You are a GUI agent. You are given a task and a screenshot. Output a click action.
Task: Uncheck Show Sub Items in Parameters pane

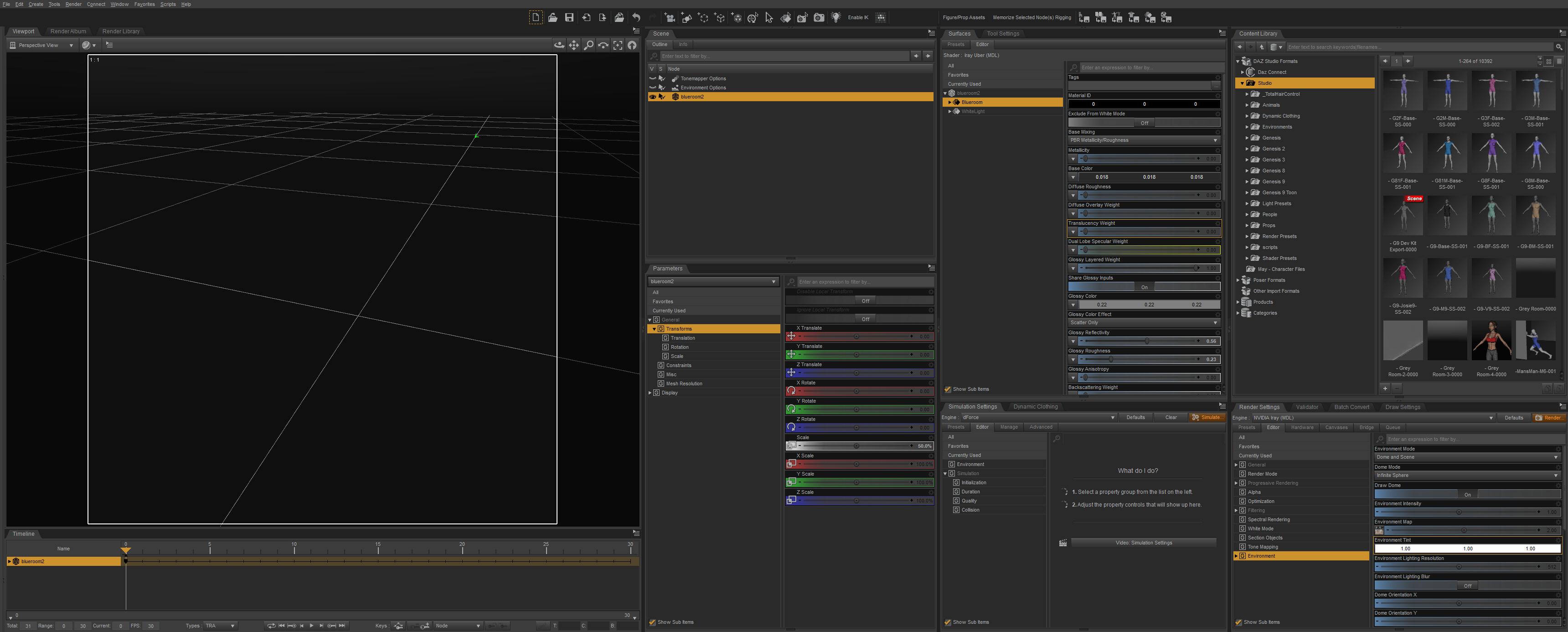[x=653, y=622]
